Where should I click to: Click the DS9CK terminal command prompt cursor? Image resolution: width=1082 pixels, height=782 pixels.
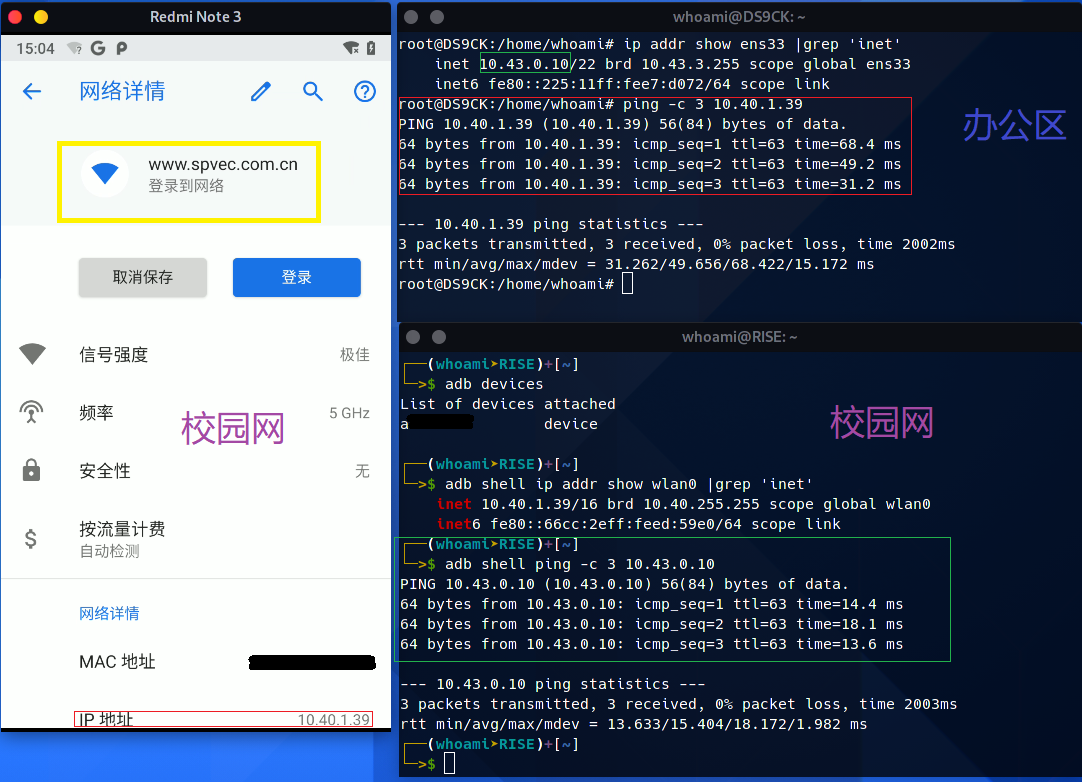[x=627, y=284]
